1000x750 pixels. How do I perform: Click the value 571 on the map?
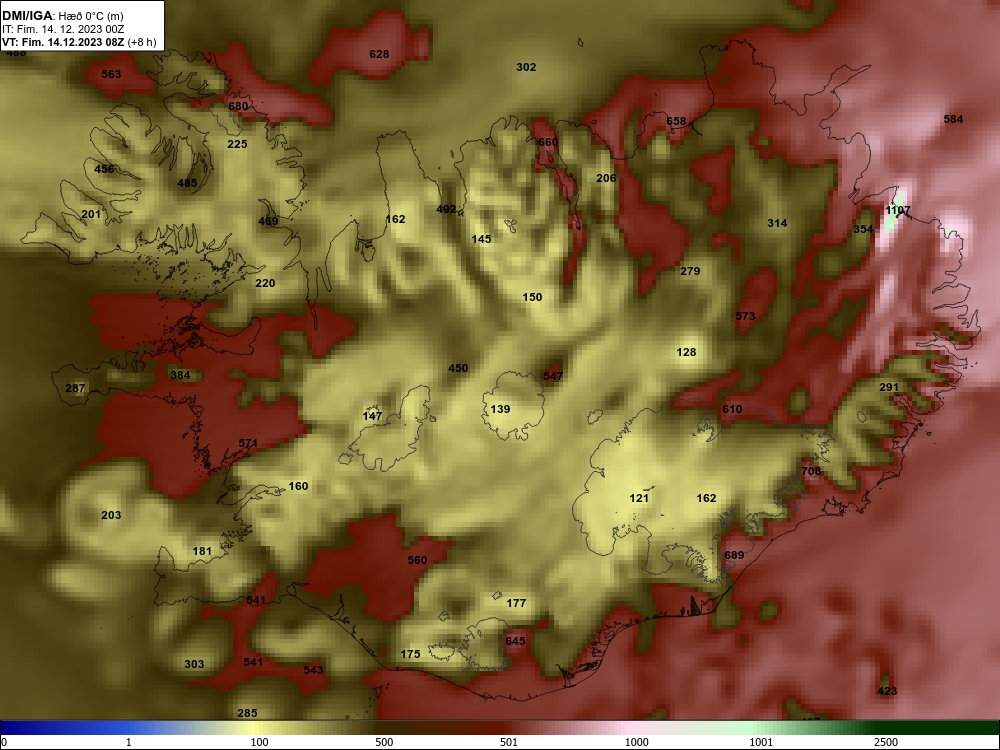tap(248, 443)
